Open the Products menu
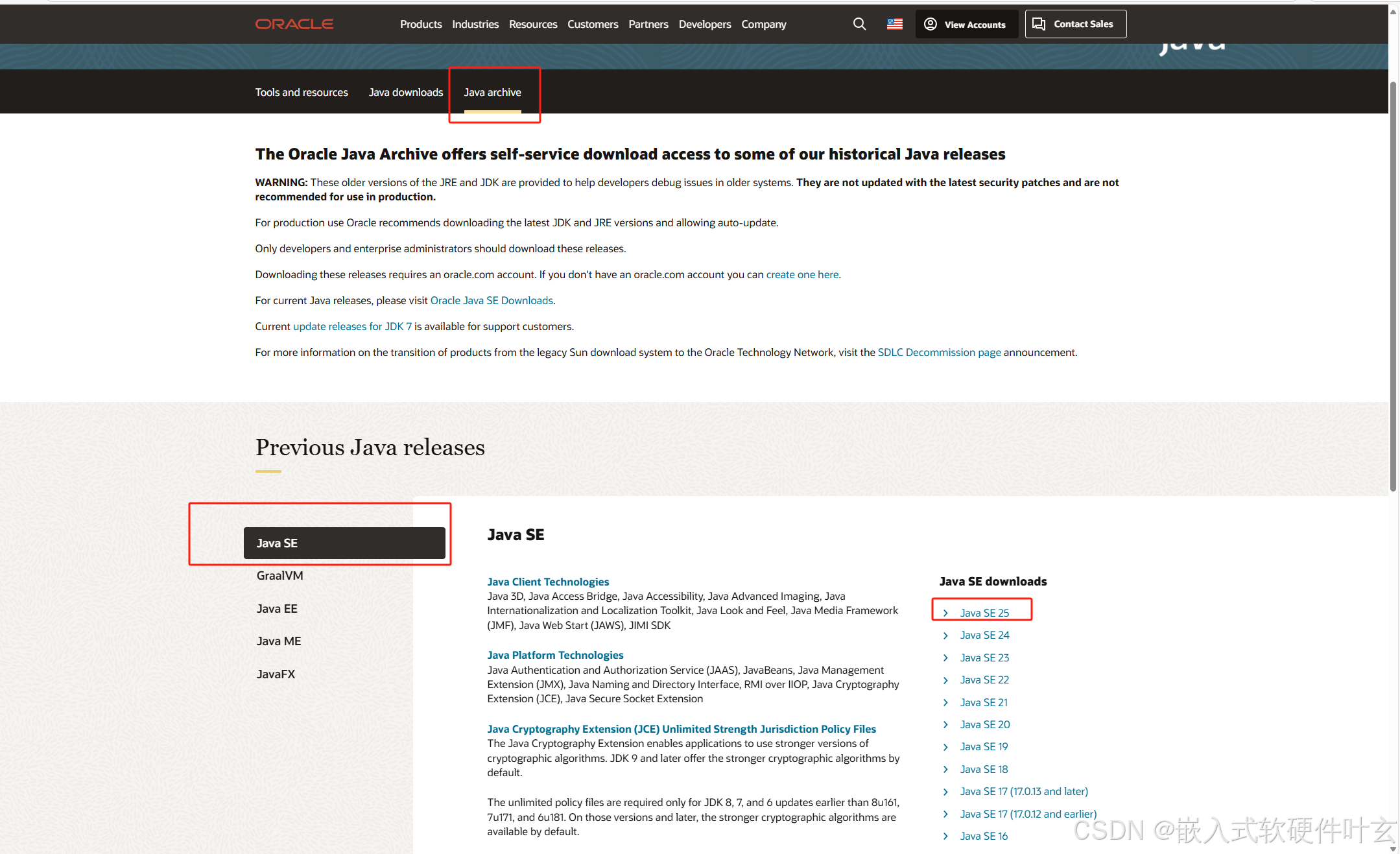This screenshot has height=854, width=1400. [421, 24]
